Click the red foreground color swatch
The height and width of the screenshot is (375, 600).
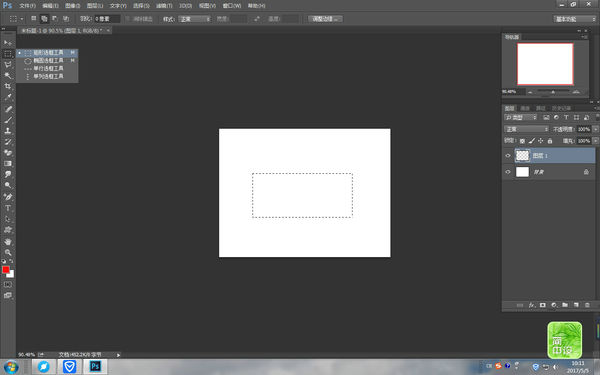[6, 270]
